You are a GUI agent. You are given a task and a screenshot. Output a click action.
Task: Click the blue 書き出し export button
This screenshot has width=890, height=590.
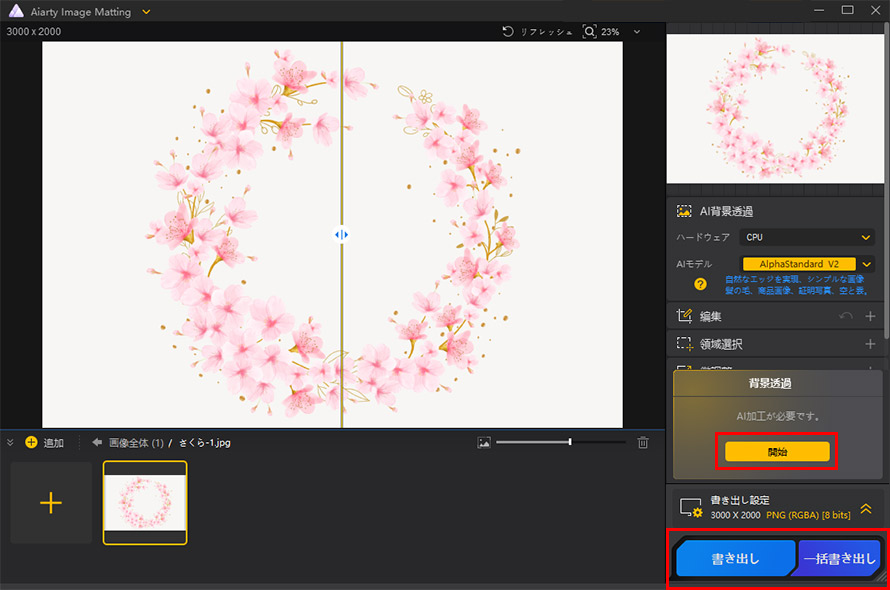coord(734,559)
